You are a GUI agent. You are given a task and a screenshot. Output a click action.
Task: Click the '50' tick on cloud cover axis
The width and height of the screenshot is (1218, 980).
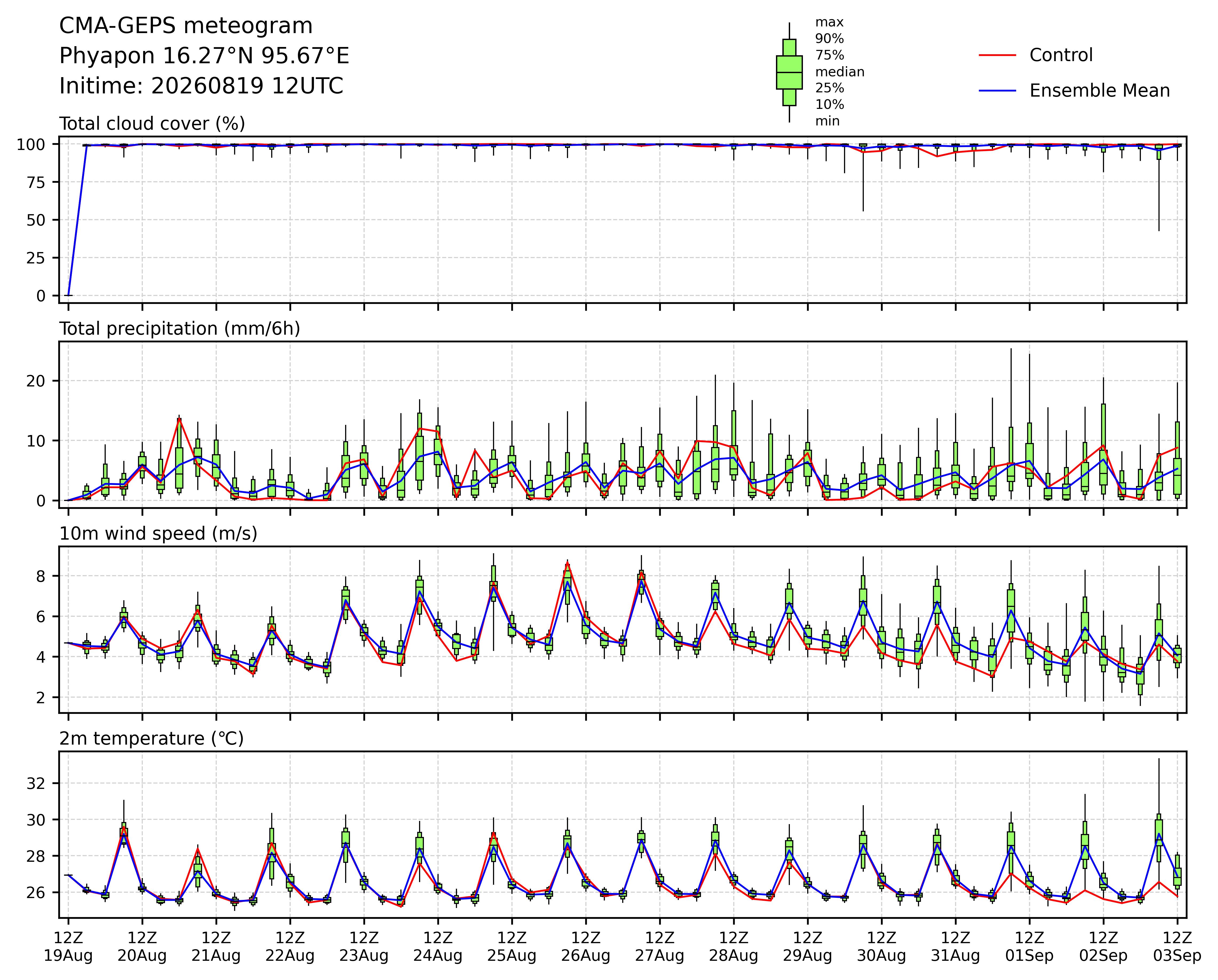(36, 220)
